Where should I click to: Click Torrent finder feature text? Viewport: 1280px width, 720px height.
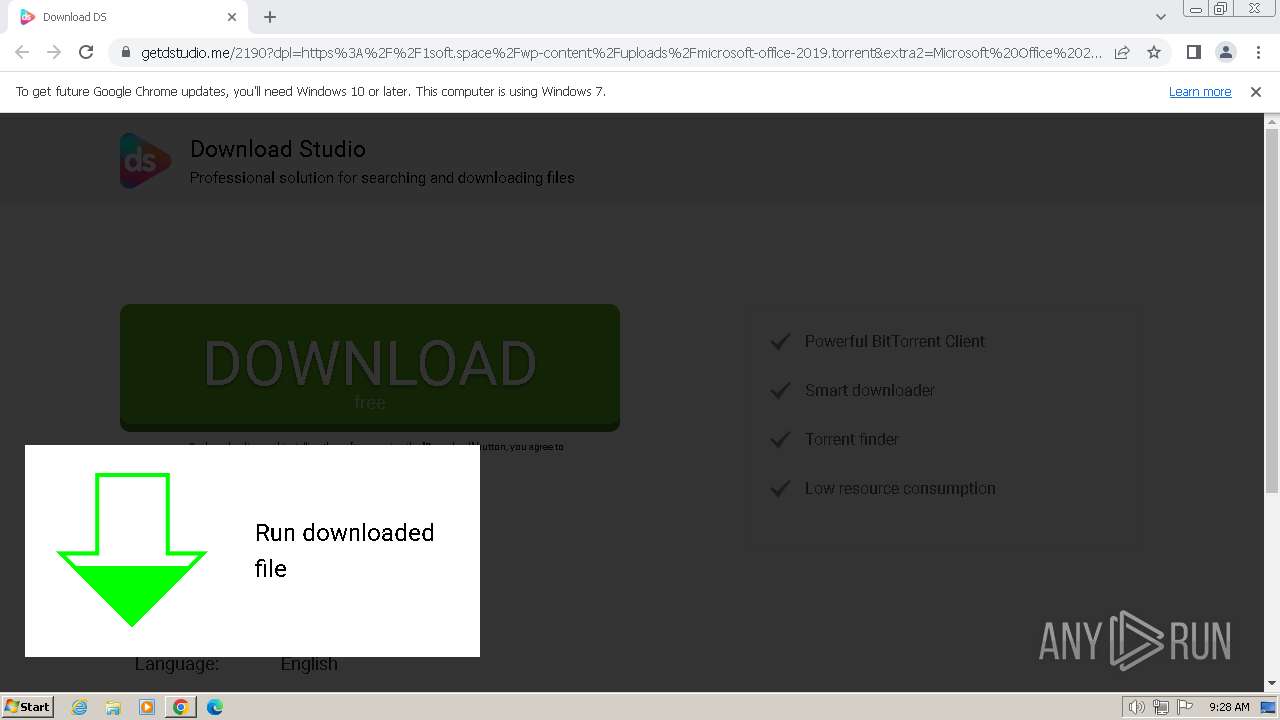point(852,439)
